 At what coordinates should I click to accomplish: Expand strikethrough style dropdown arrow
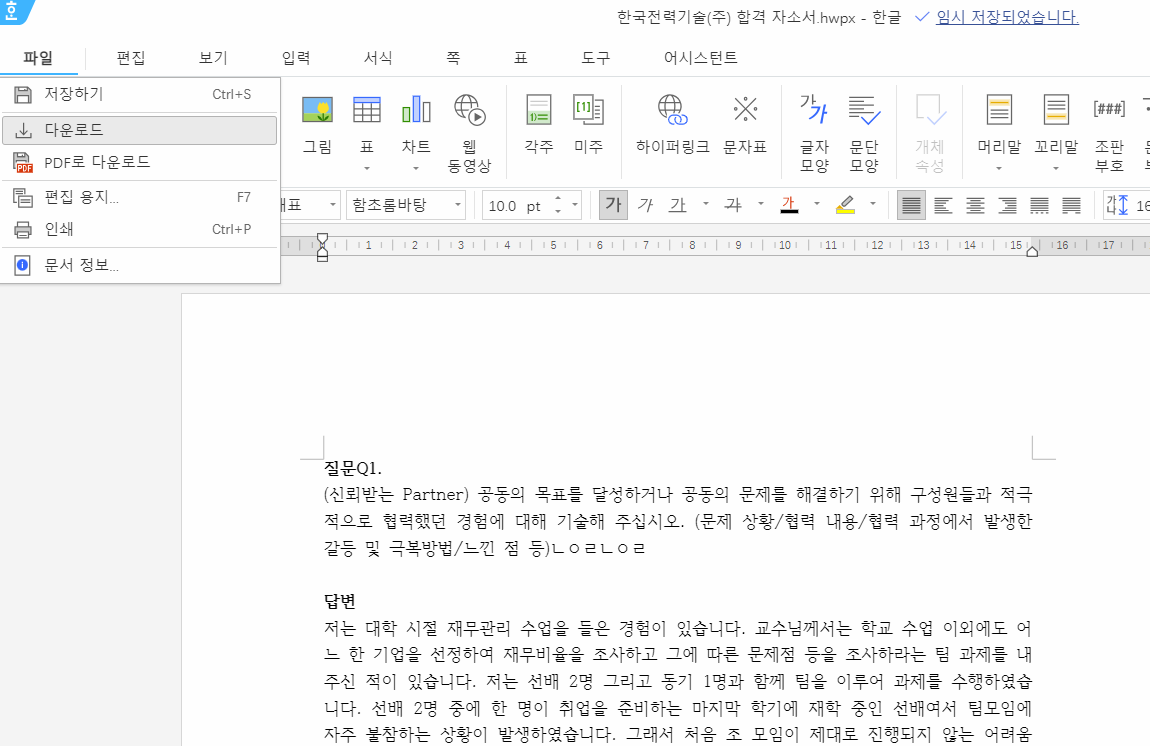pos(761,204)
